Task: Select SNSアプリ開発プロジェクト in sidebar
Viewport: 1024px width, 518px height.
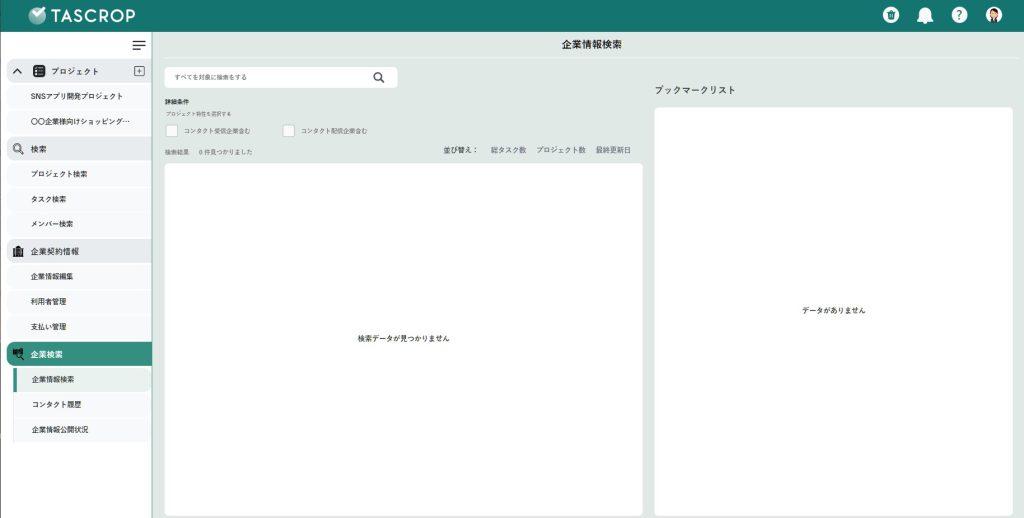Action: tap(77, 96)
